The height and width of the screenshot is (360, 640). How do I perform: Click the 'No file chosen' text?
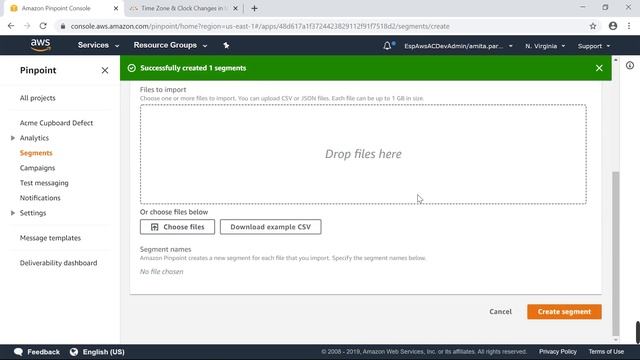coord(162,271)
